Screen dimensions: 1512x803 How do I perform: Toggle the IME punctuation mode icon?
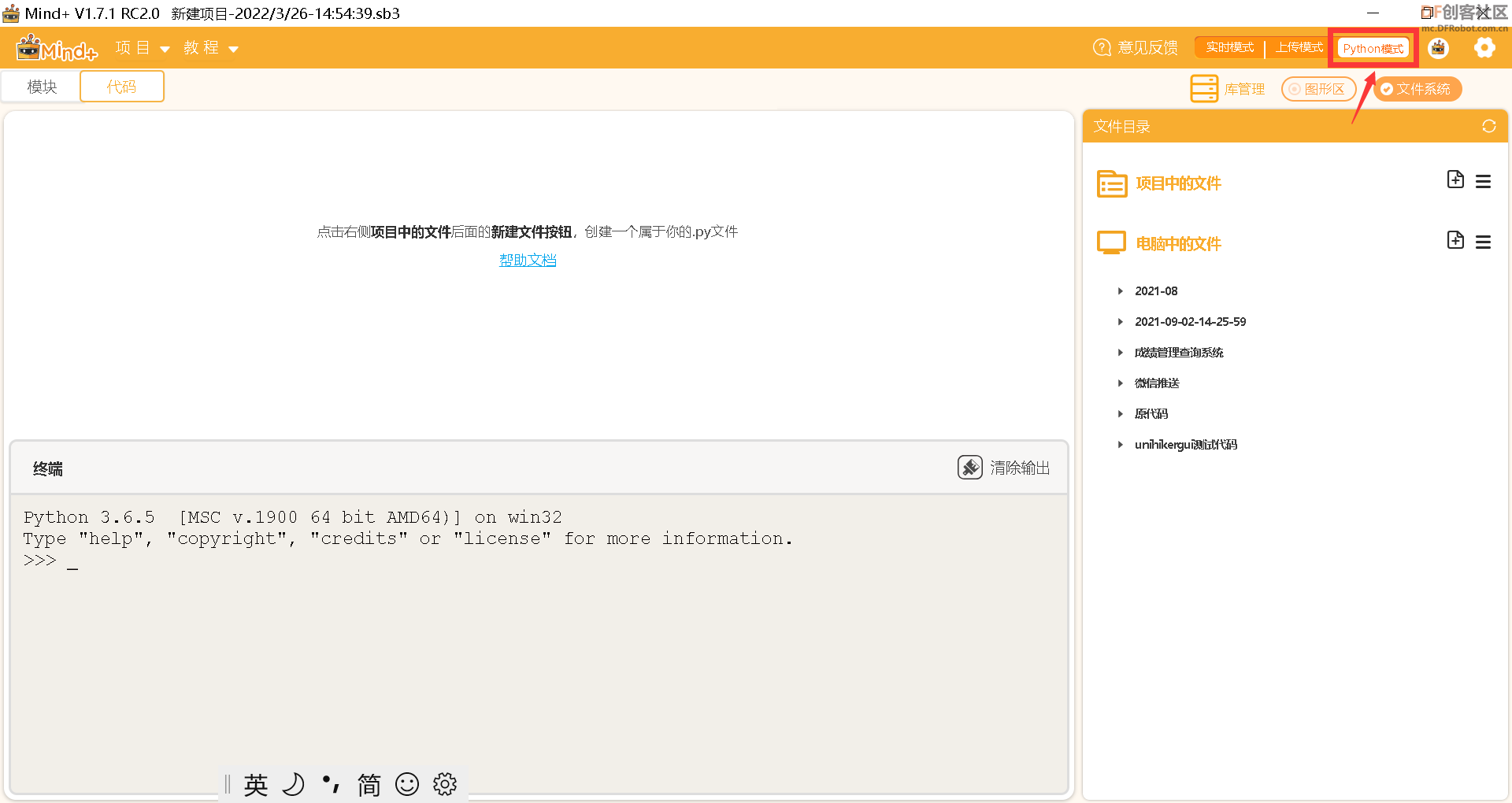pos(331,784)
